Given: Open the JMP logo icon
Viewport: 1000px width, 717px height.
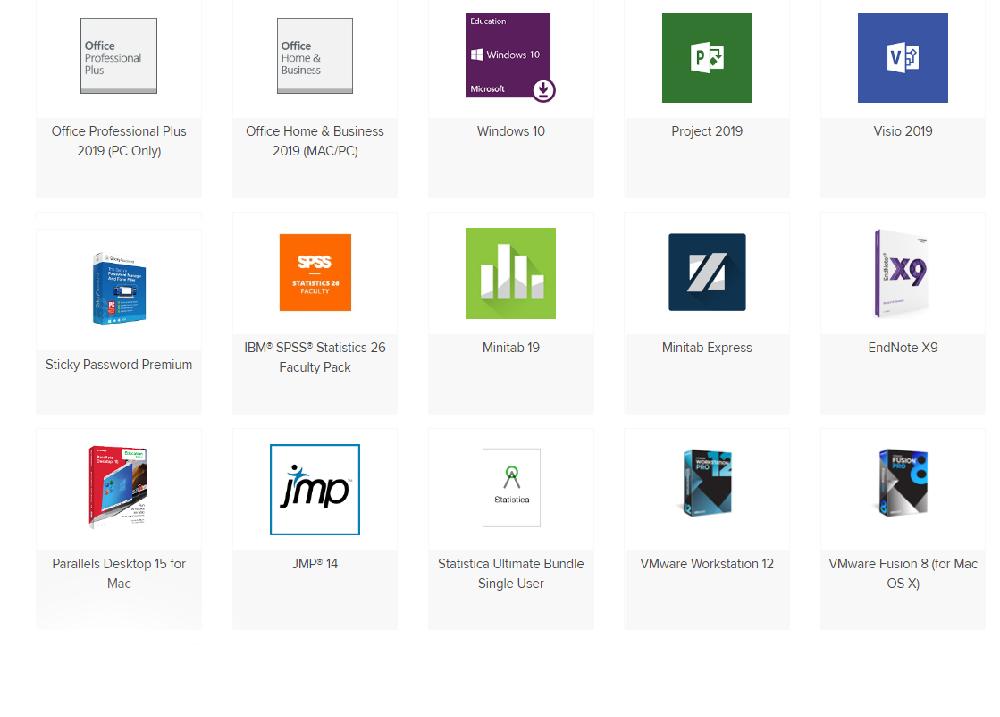Looking at the screenshot, I should click(314, 489).
